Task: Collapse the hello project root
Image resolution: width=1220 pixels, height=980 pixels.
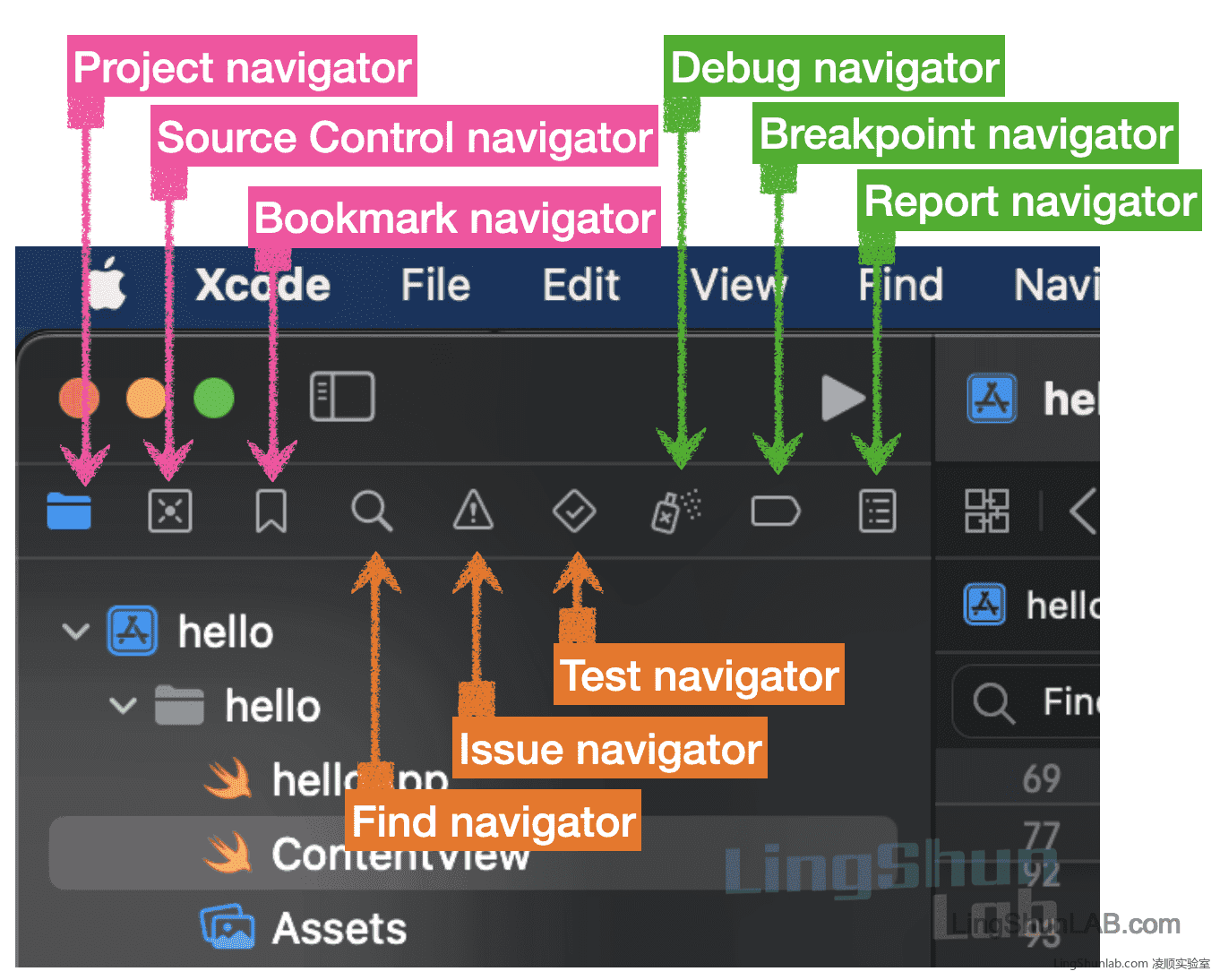Action: [x=76, y=632]
